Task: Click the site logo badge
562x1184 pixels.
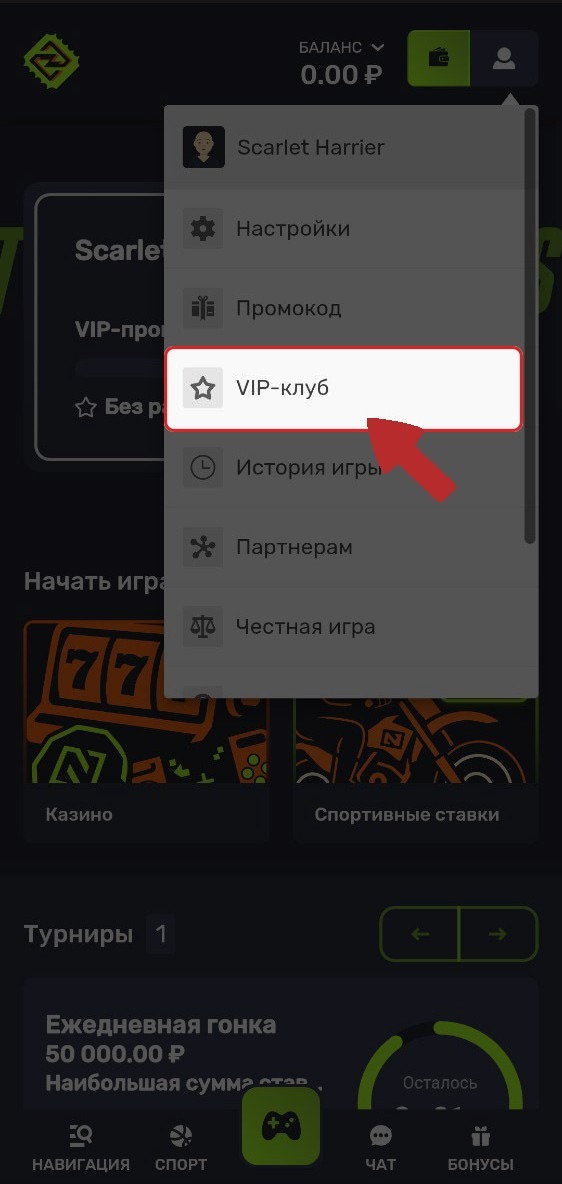Action: click(x=51, y=59)
